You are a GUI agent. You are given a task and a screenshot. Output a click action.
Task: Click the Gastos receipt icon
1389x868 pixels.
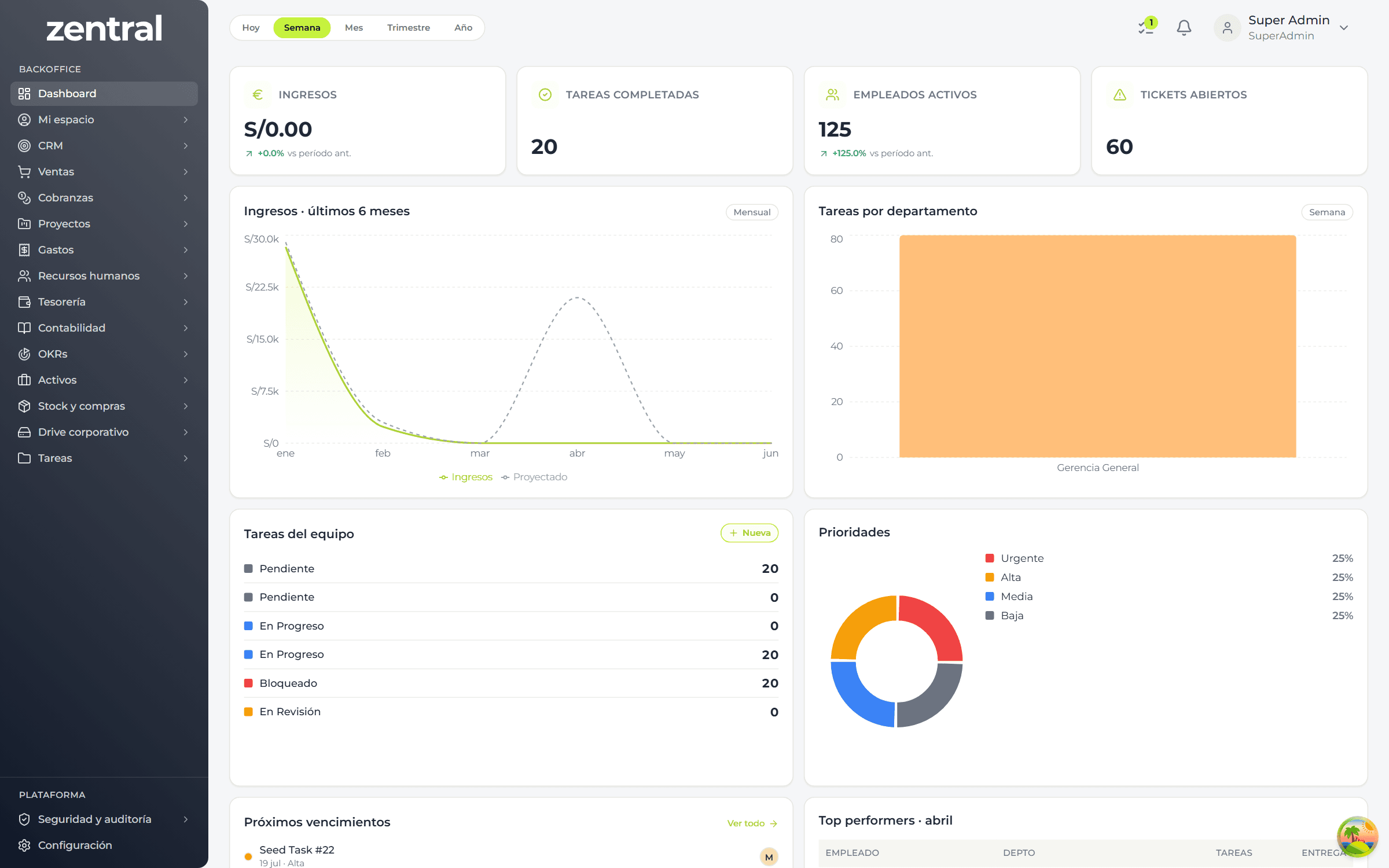(24, 250)
